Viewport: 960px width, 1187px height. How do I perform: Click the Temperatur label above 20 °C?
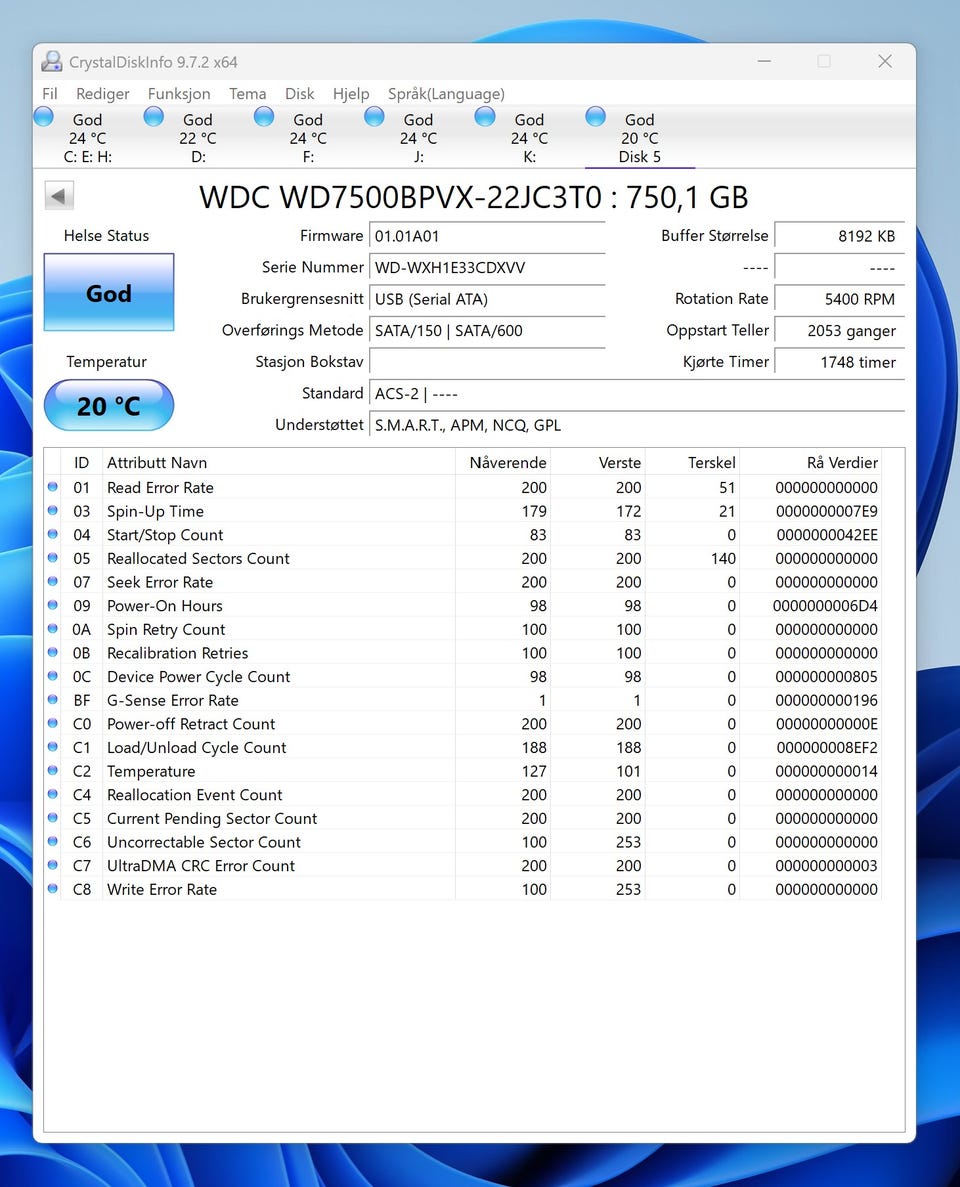(107, 361)
